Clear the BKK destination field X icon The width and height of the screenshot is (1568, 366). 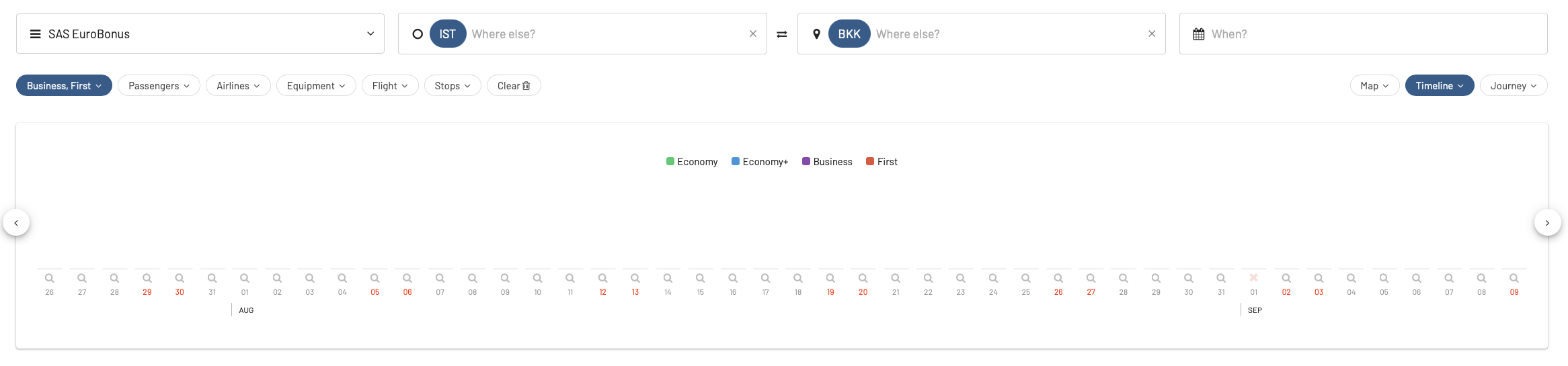(1152, 34)
